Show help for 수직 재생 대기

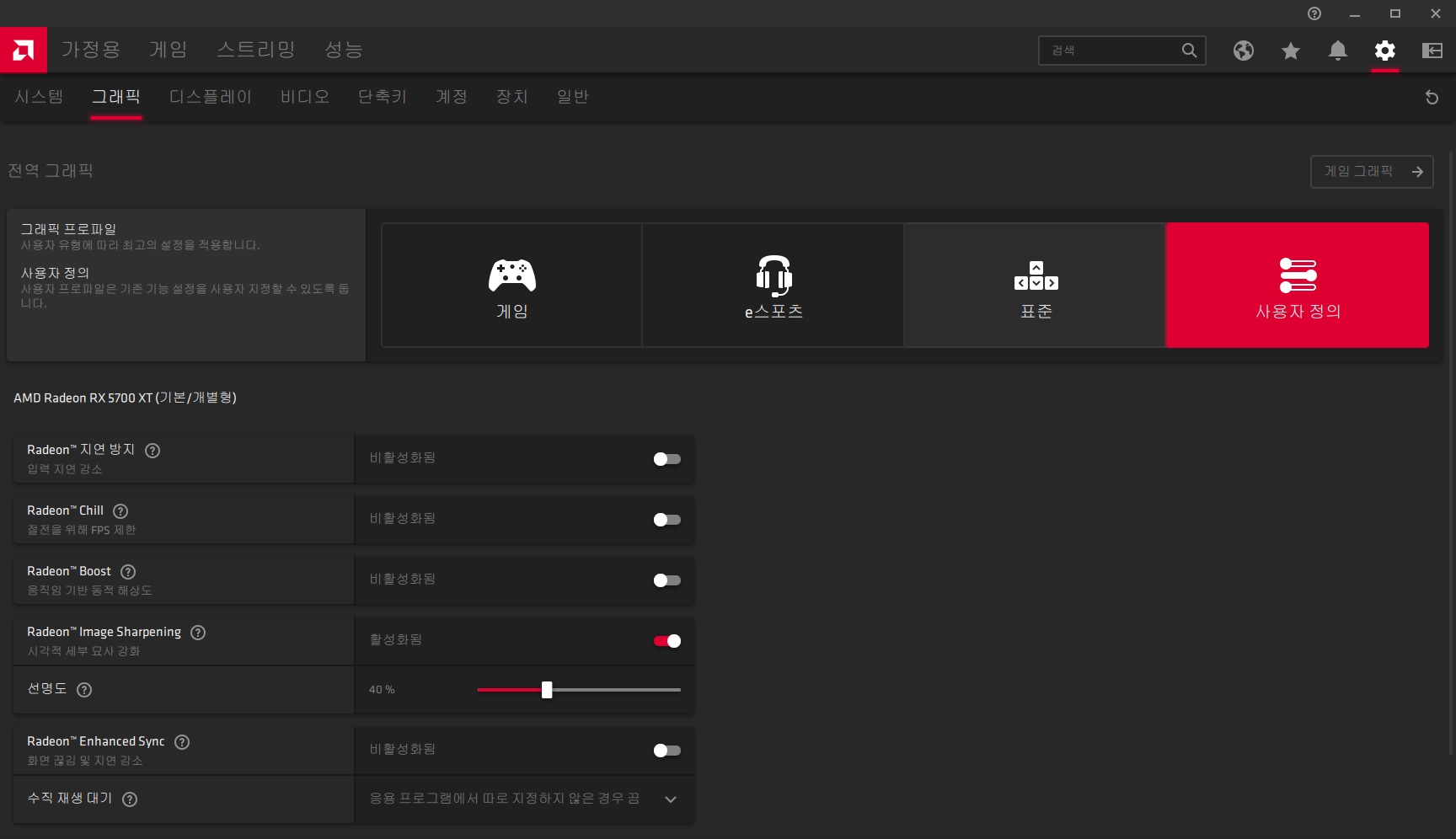[x=130, y=799]
